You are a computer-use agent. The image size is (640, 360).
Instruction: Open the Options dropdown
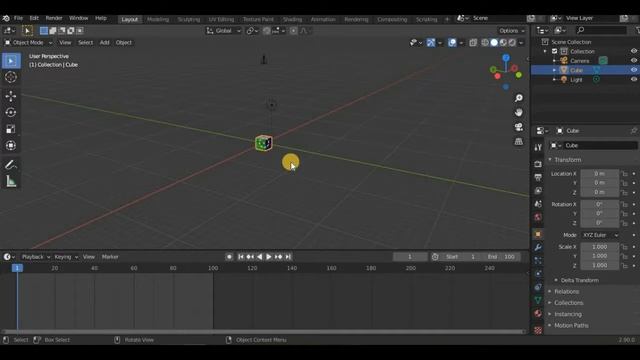[511, 31]
